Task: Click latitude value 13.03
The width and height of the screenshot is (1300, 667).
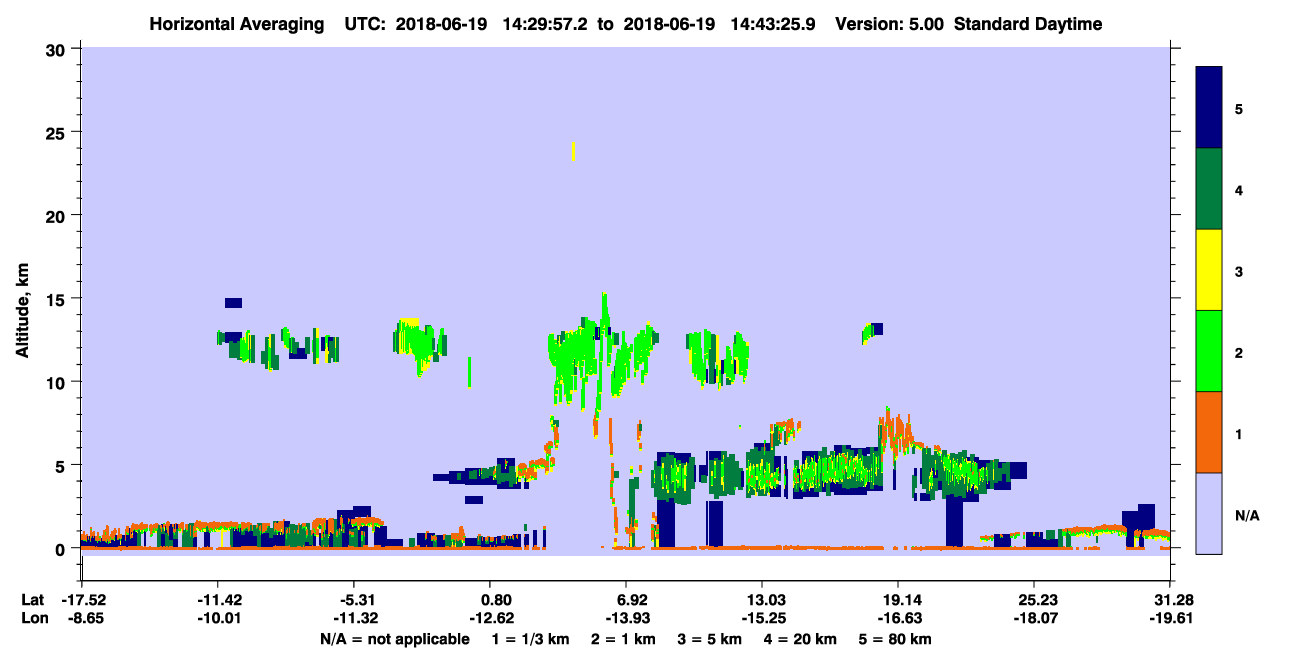Action: click(x=766, y=600)
